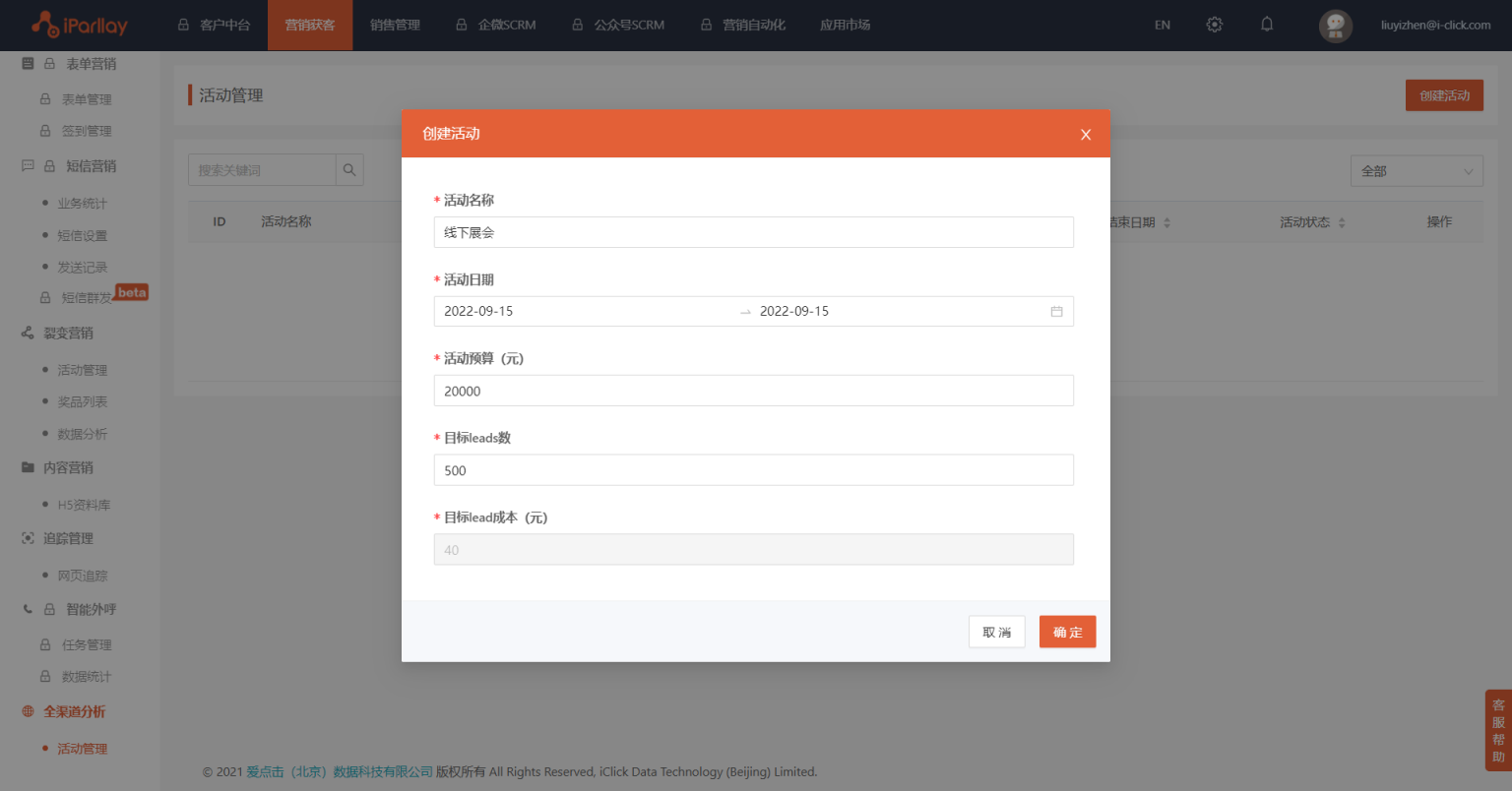Viewport: 1512px width, 791px height.
Task: Open the 客服帮助 side tab
Action: [1497, 730]
